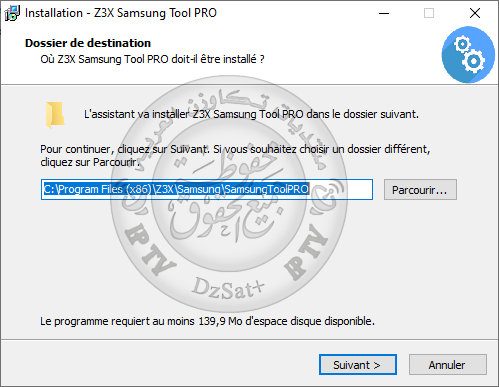
Task: Click the Dossier de destination heading
Action: point(88,43)
